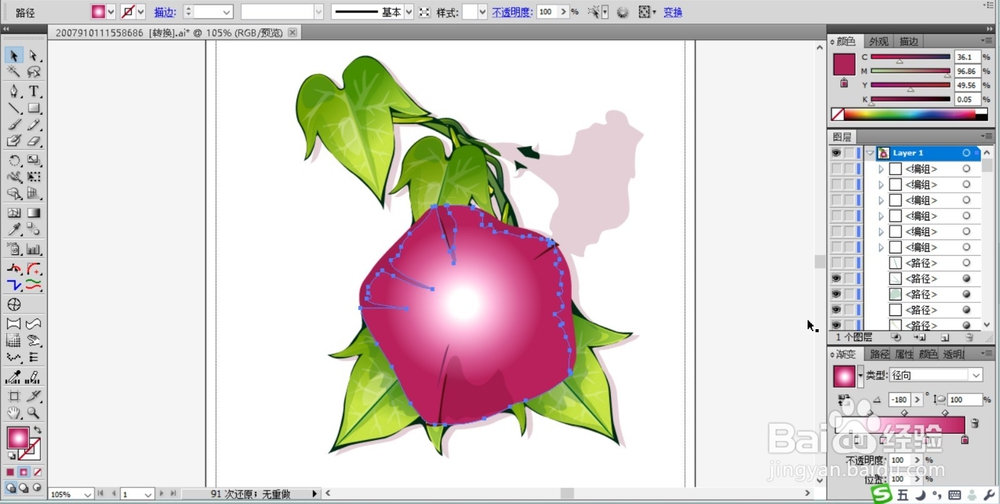Image resolution: width=1000 pixels, height=504 pixels.
Task: Select the Hand tool
Action: click(14, 413)
